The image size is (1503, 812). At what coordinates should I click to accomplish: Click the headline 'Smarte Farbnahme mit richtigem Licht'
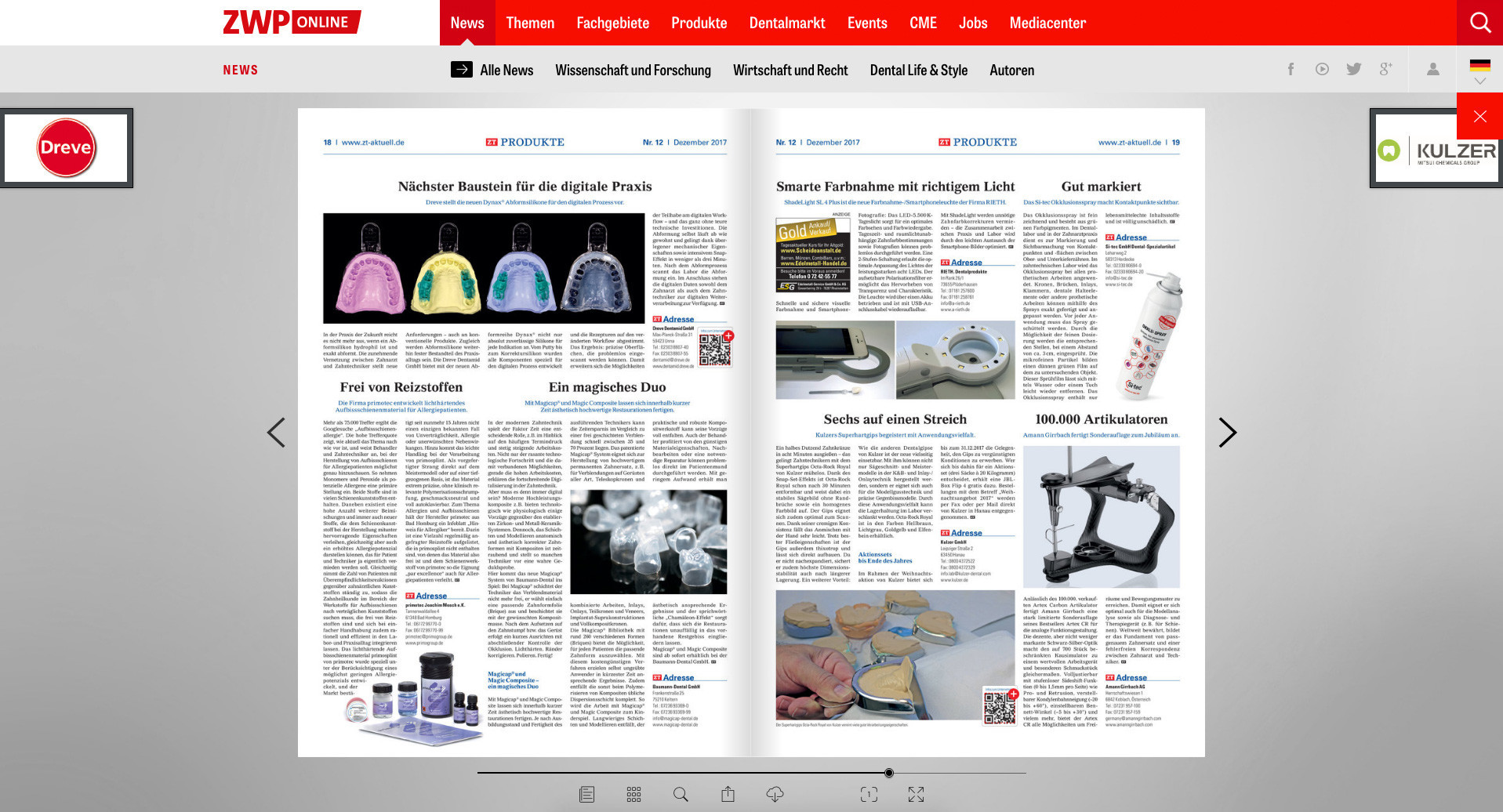[x=895, y=187]
